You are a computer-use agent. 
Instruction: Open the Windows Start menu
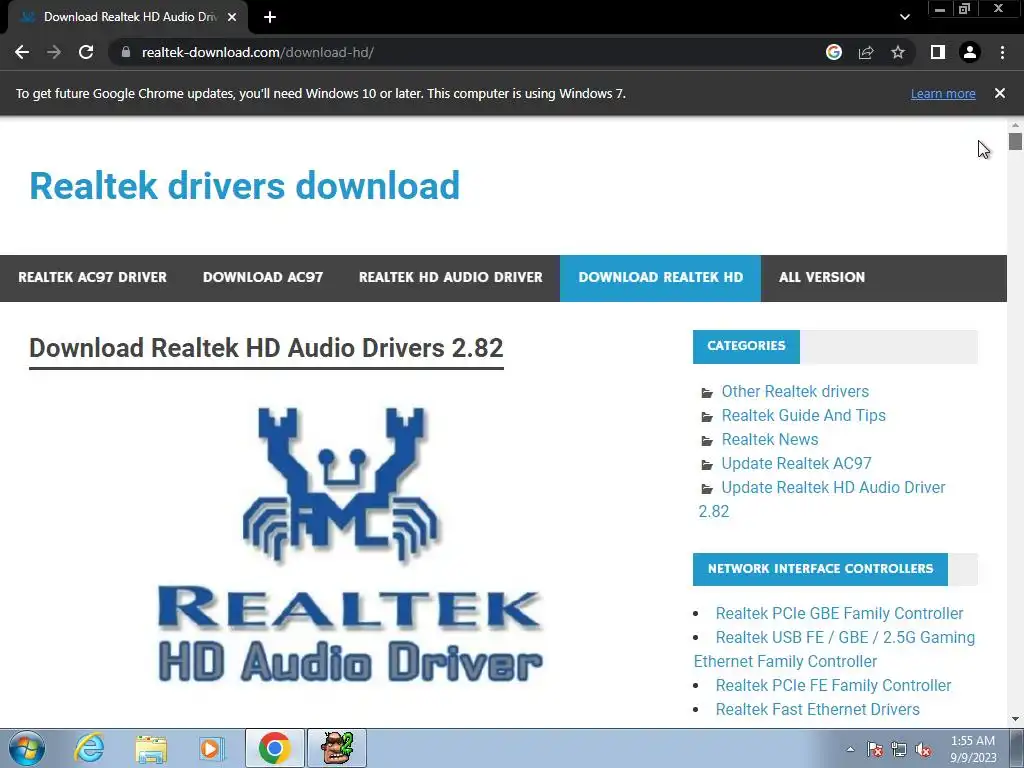pyautogui.click(x=27, y=748)
